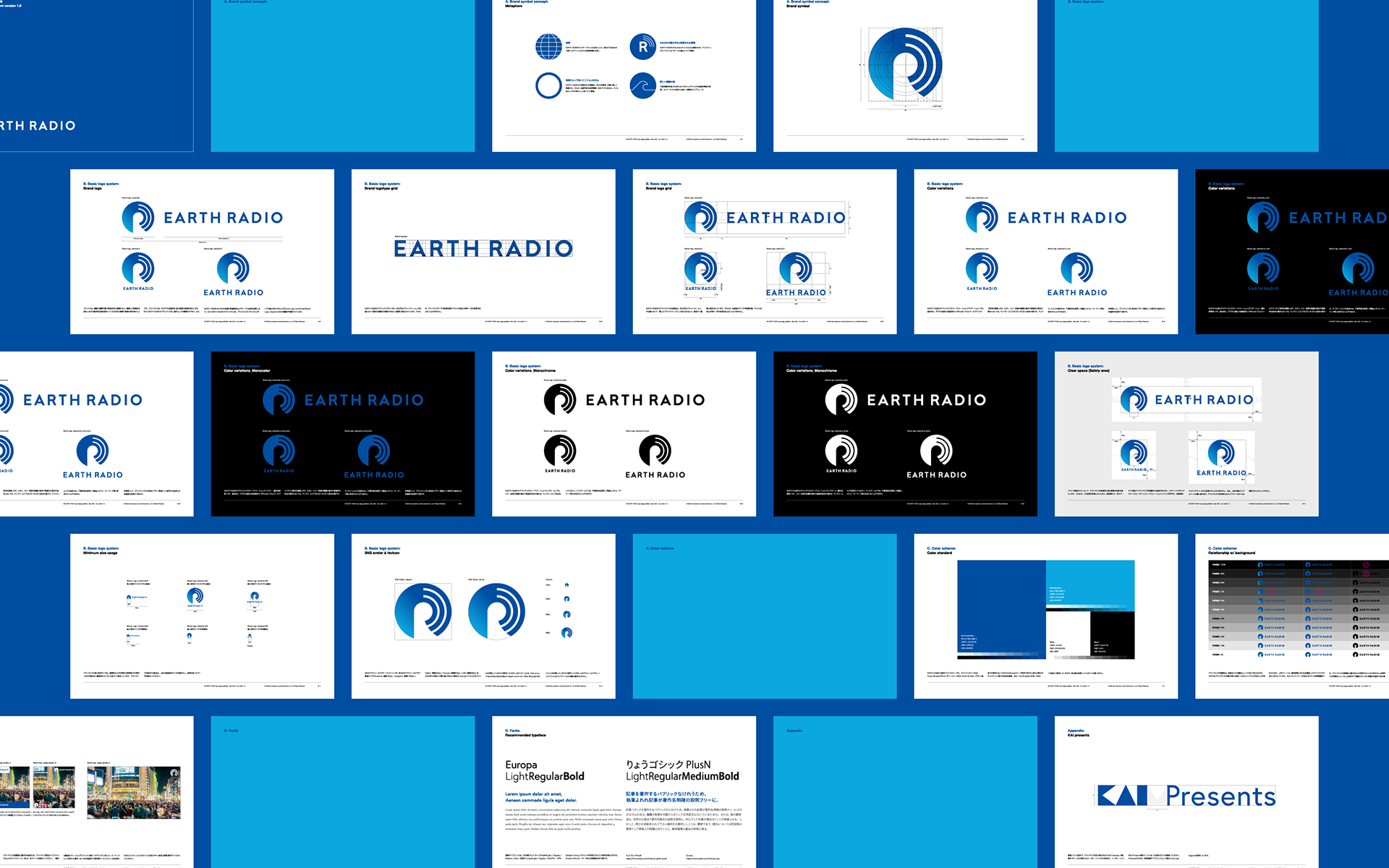The height and width of the screenshot is (868, 1389).
Task: Expand the brand symbol concept section
Action: click(x=619, y=75)
